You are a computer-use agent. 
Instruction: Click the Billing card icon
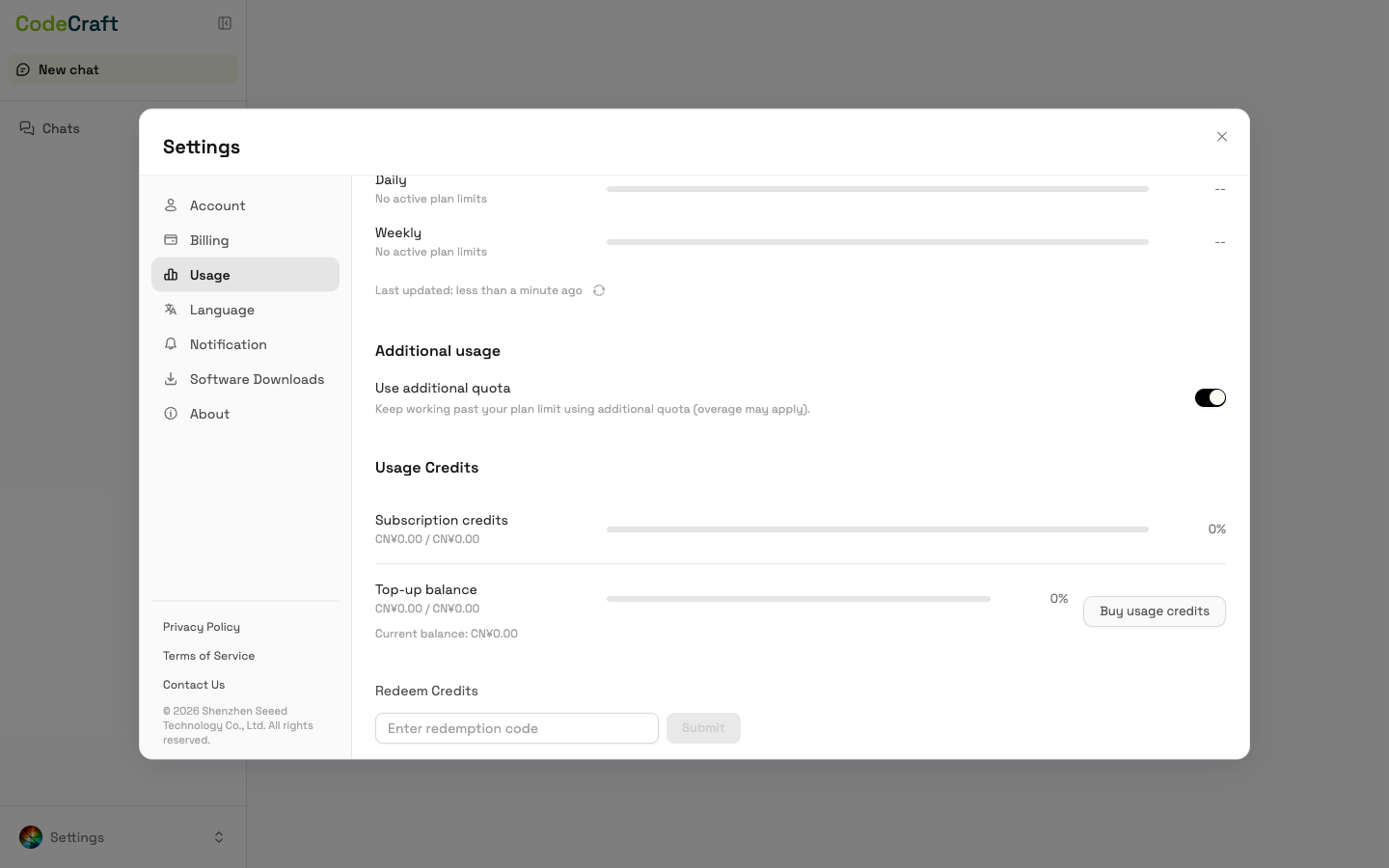tap(171, 240)
